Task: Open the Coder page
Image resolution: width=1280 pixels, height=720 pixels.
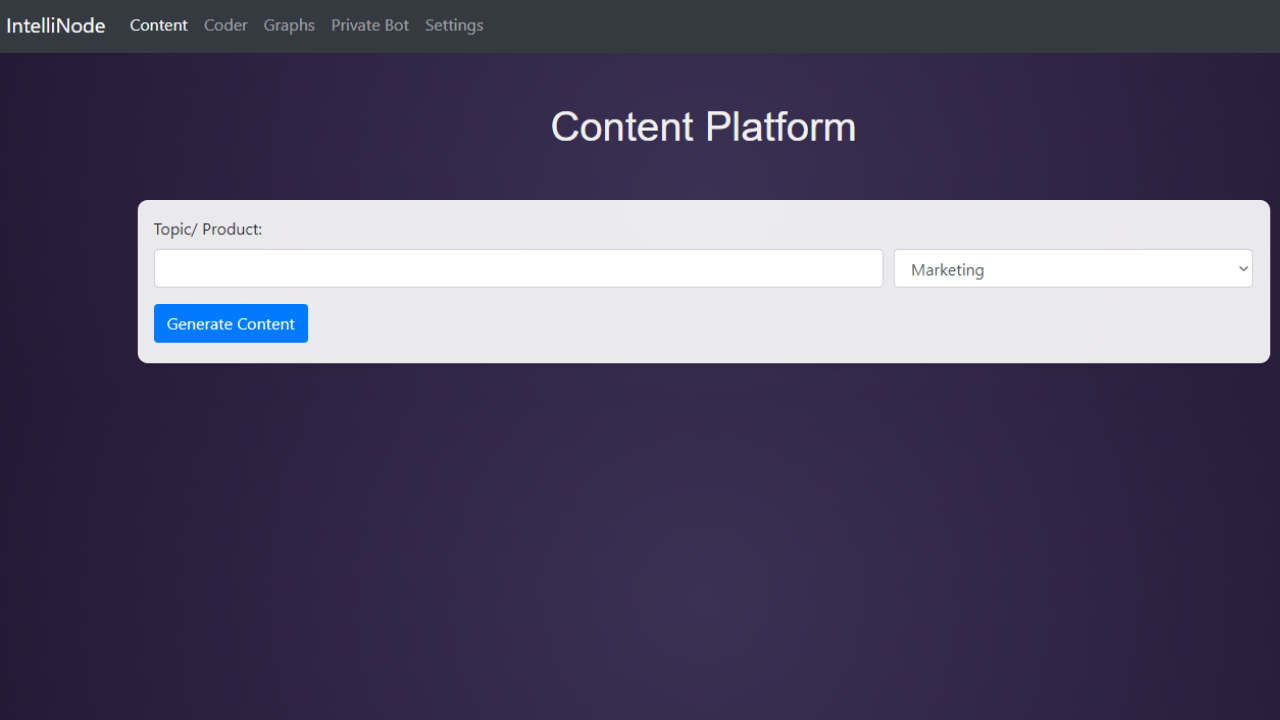Action: pos(226,26)
